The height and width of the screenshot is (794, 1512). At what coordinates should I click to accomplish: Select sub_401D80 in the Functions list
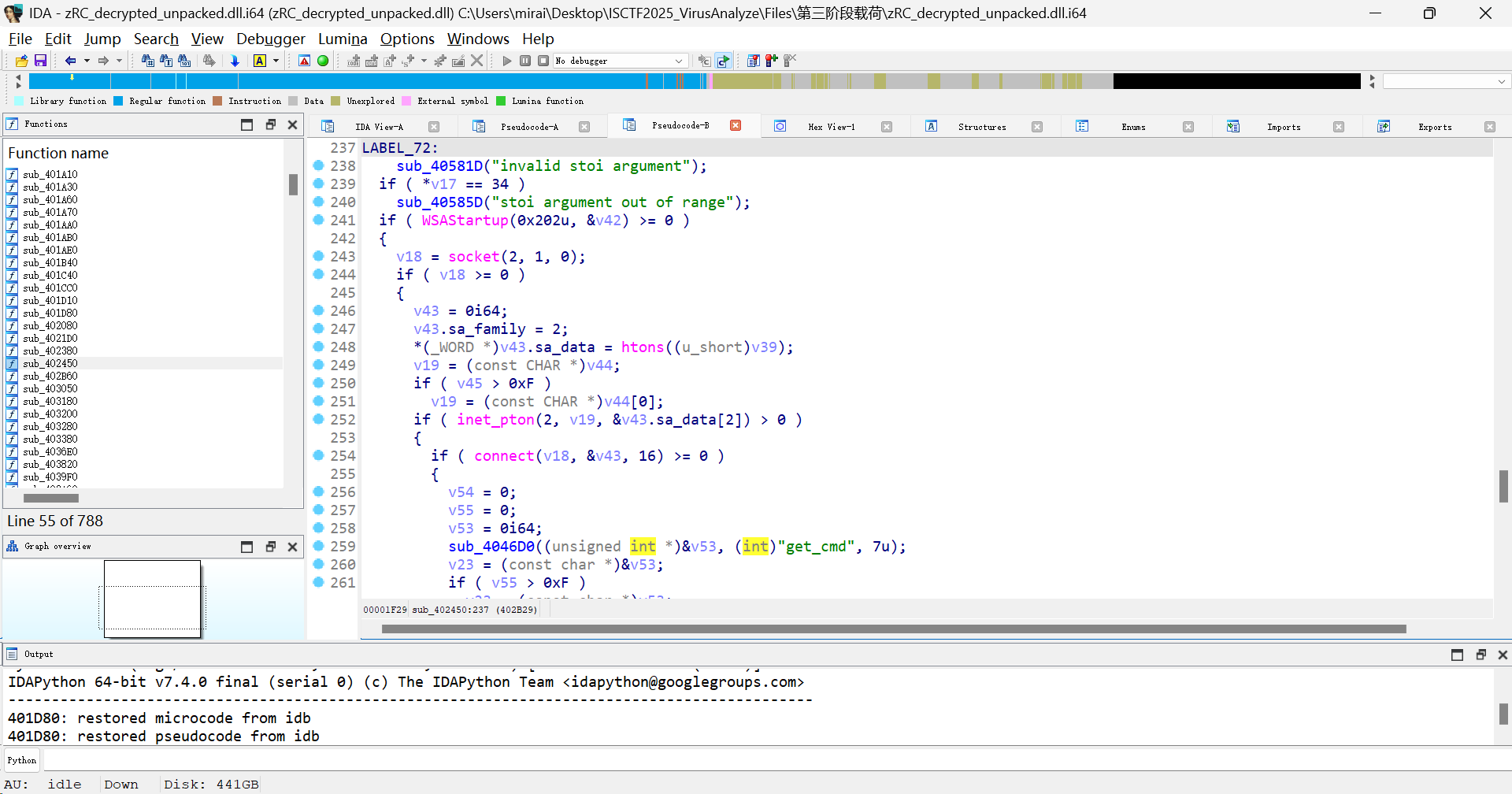50,314
